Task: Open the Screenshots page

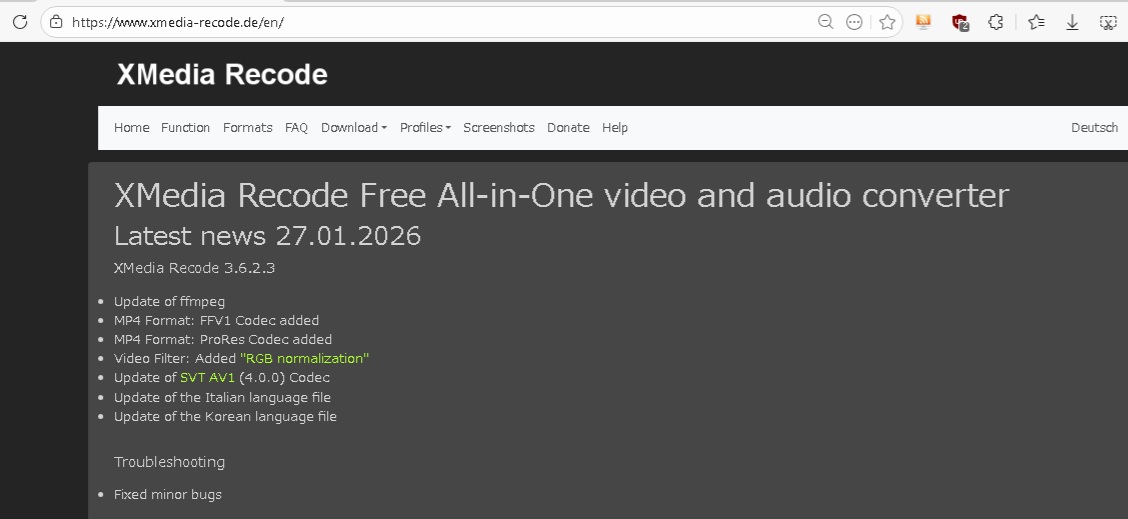Action: 499,127
